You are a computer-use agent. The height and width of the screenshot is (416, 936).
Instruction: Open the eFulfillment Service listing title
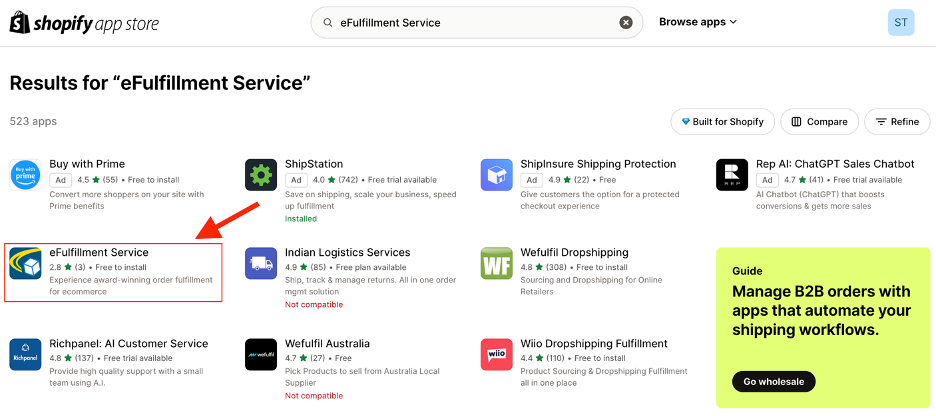pos(99,252)
